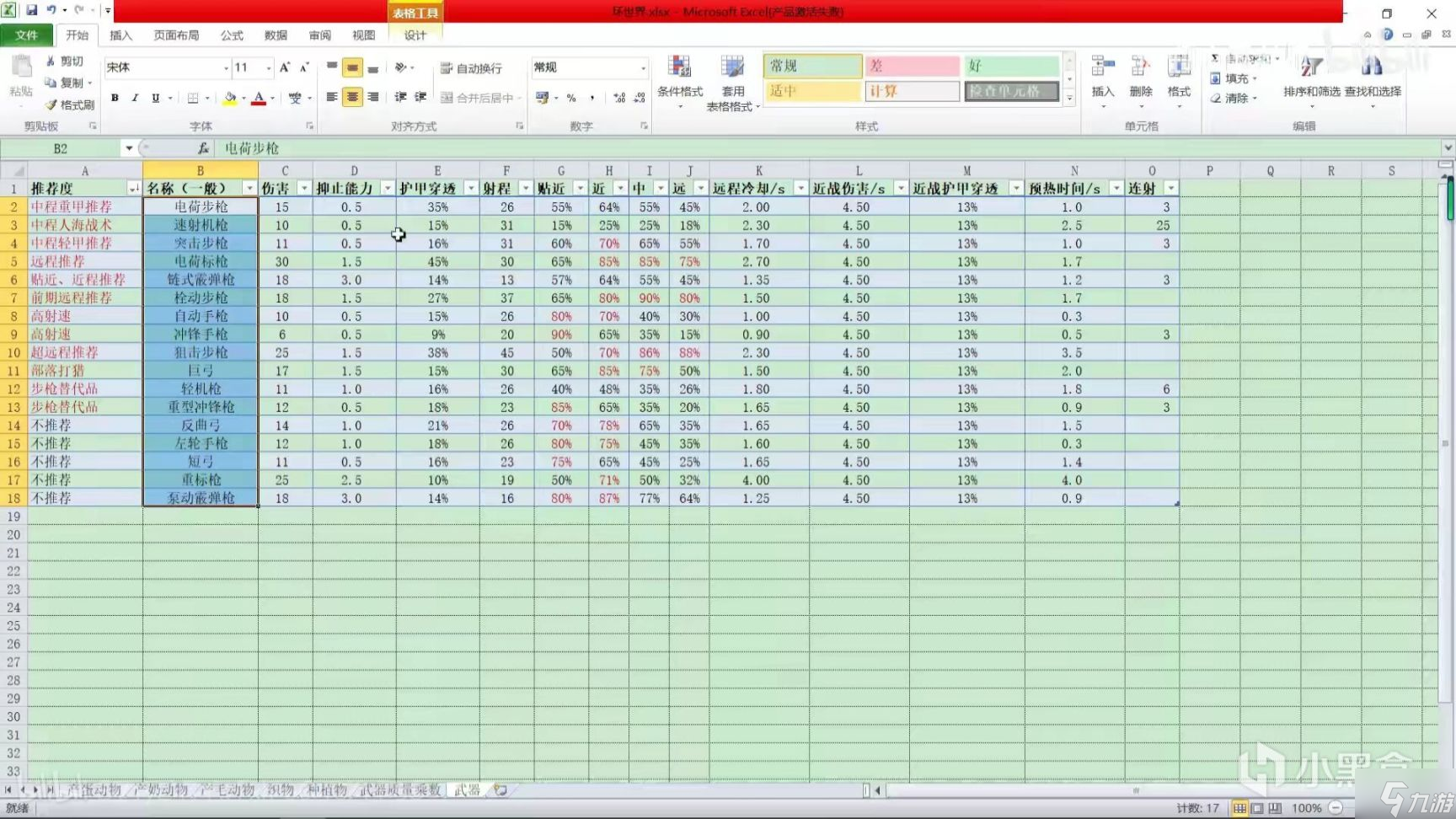Apply the 差 (Bad) cell style swatch
The width and height of the screenshot is (1456, 819).
(x=913, y=66)
